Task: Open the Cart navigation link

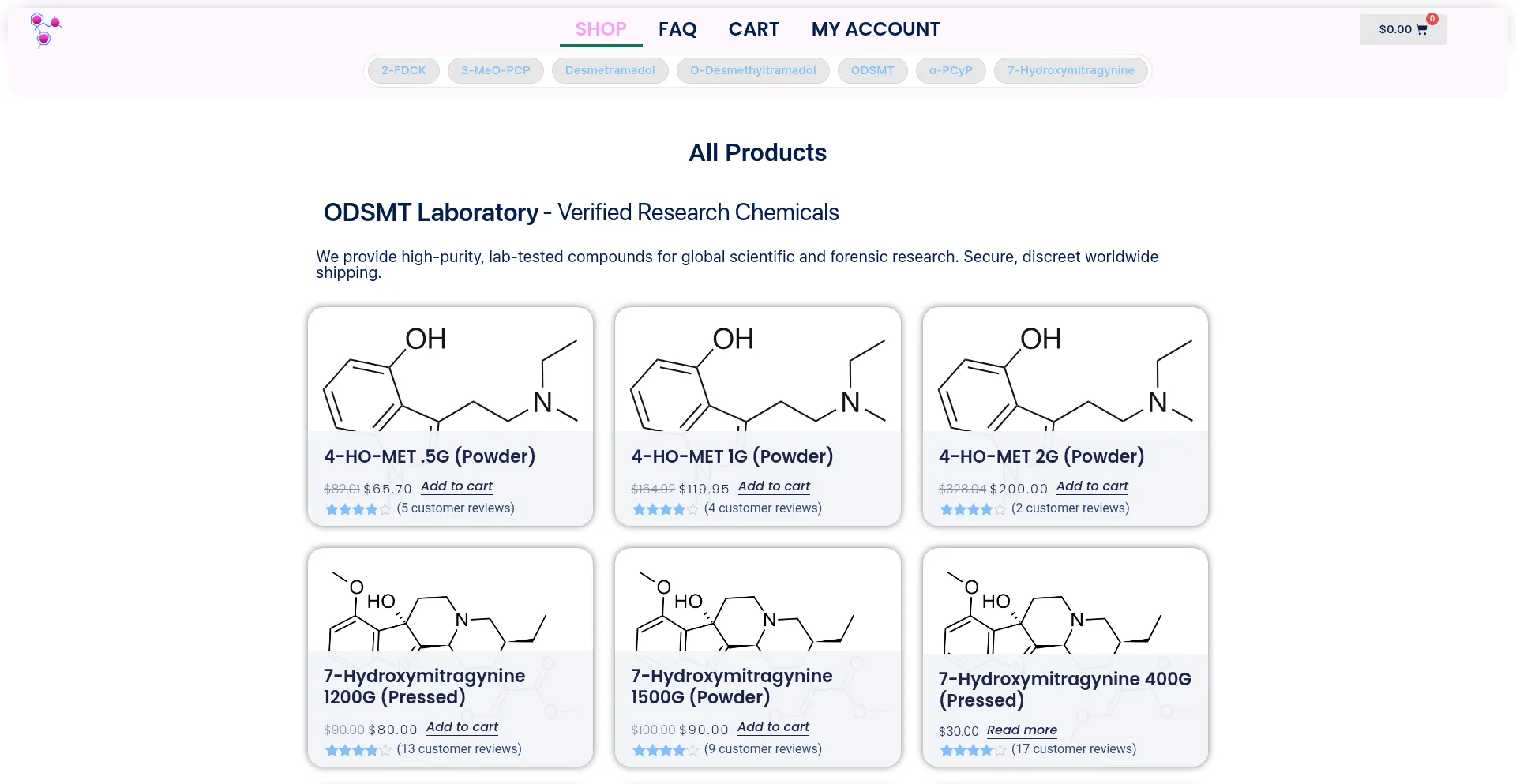Action: tap(753, 29)
